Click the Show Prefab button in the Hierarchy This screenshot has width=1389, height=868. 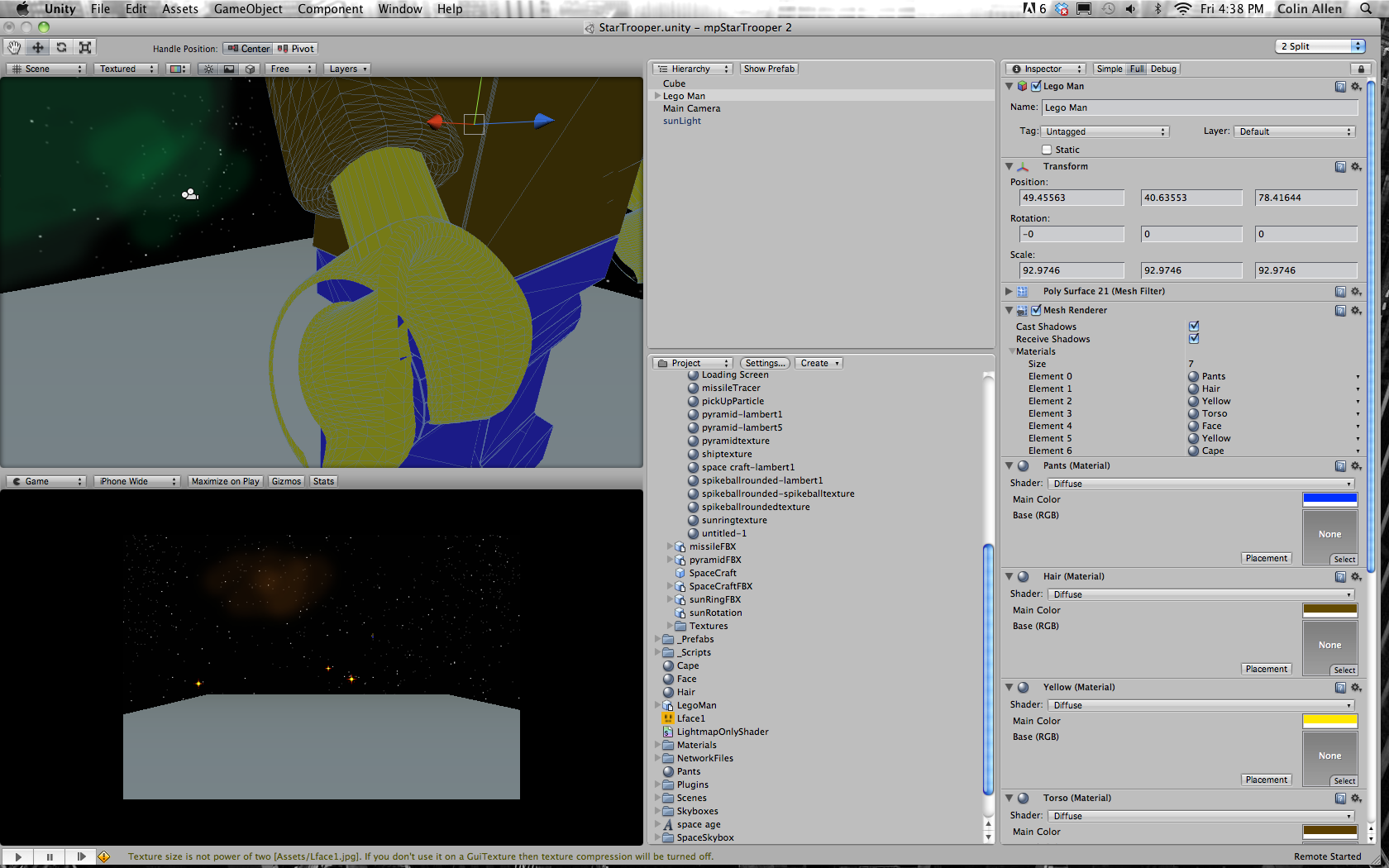[x=768, y=69]
